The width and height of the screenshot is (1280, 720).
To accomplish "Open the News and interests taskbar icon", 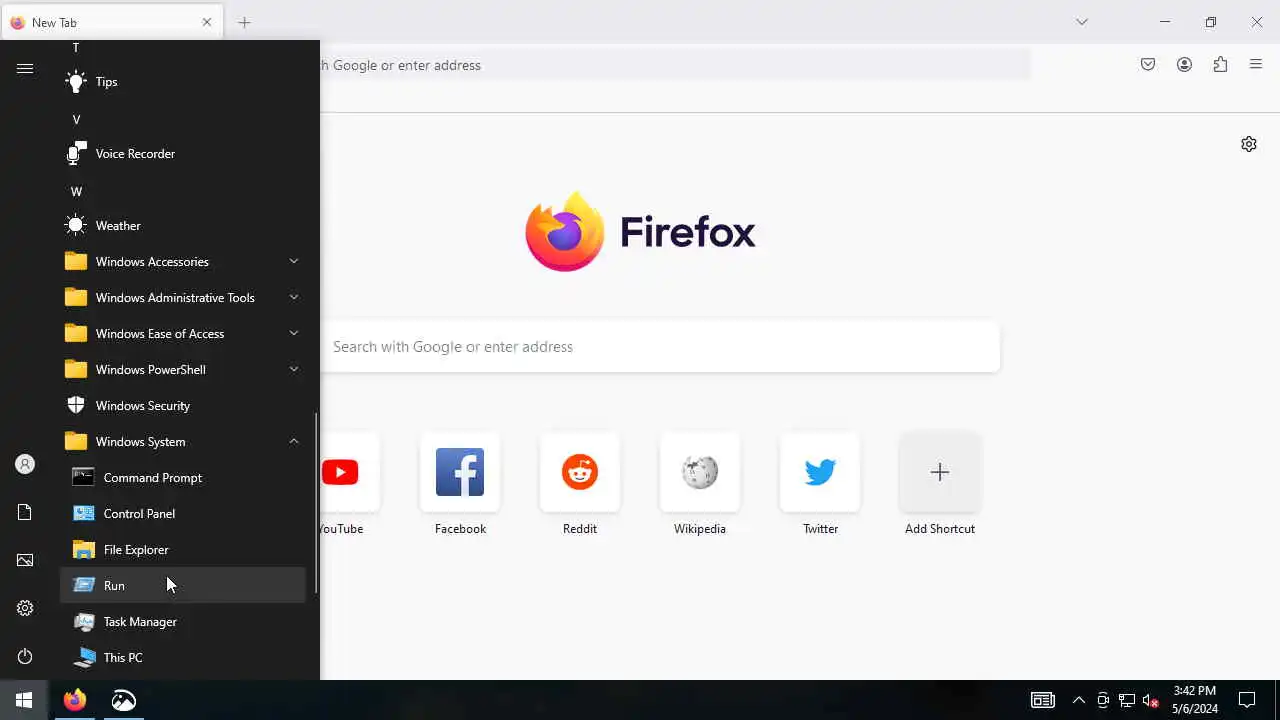I will coord(1043,700).
